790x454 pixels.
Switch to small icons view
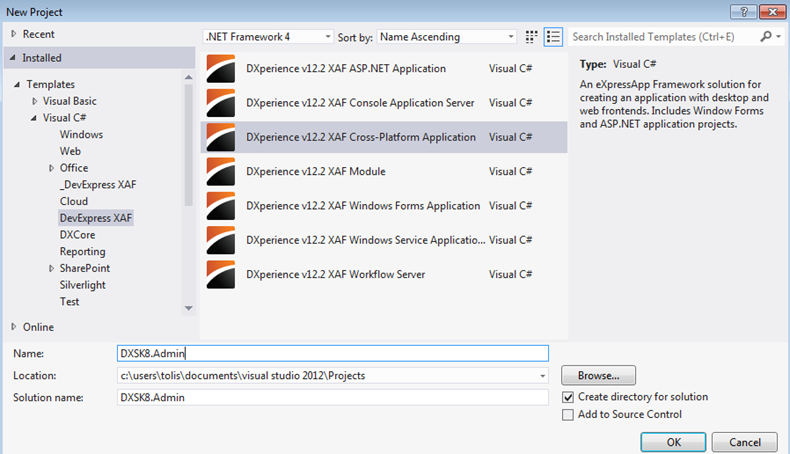click(x=532, y=37)
